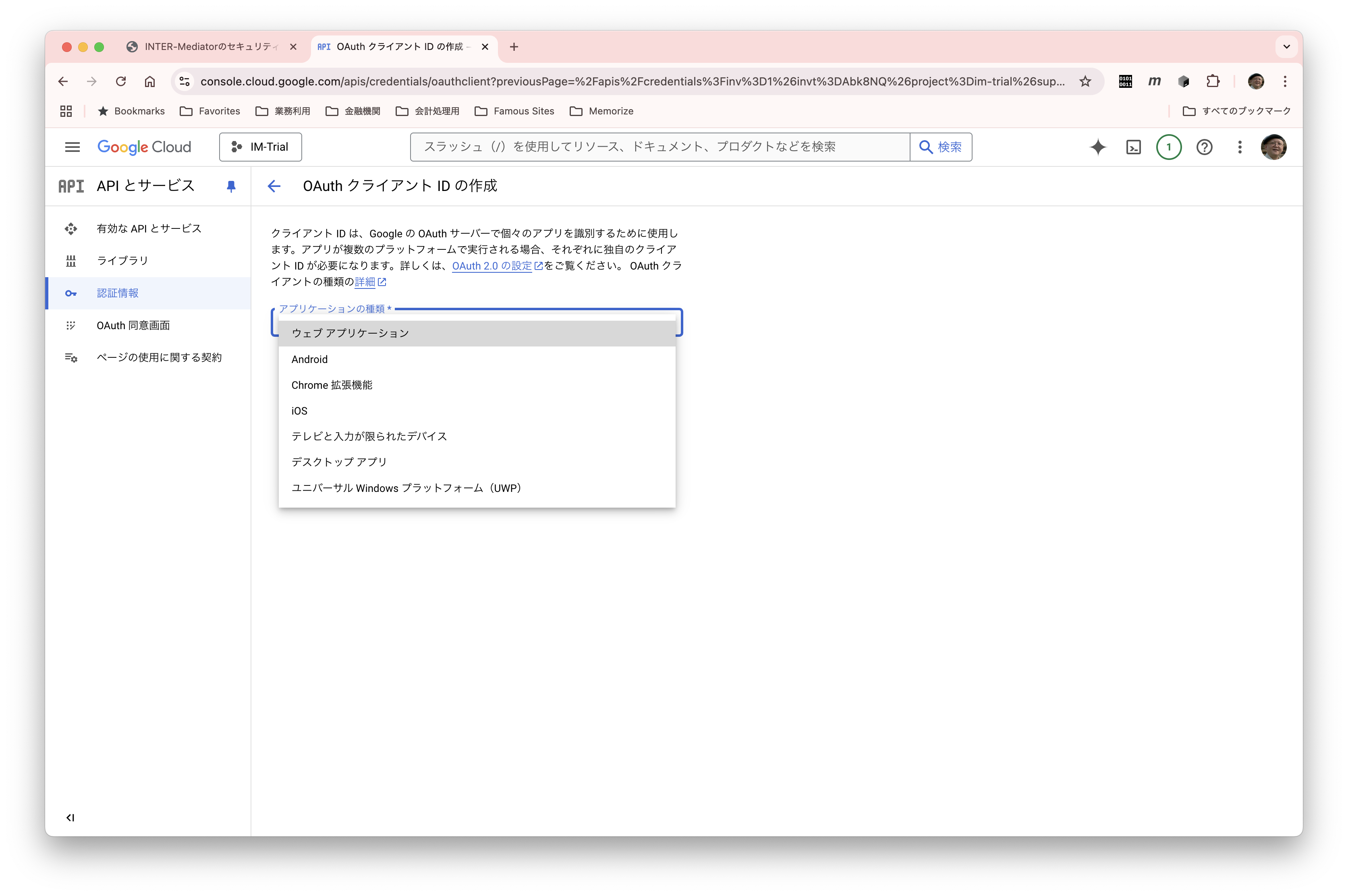
Task: Open the Famous Sites bookmark folder
Action: click(x=514, y=111)
